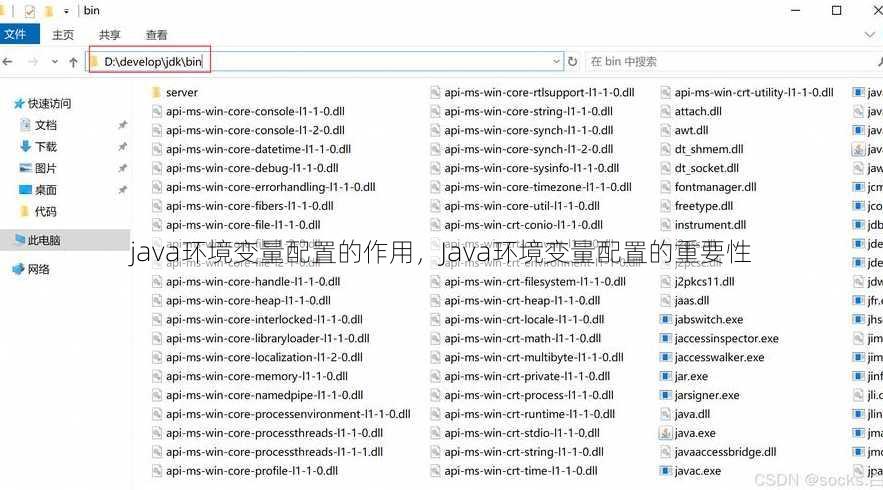Switch to the 主页 ribbon tab
883x490 pixels.
tap(63, 35)
